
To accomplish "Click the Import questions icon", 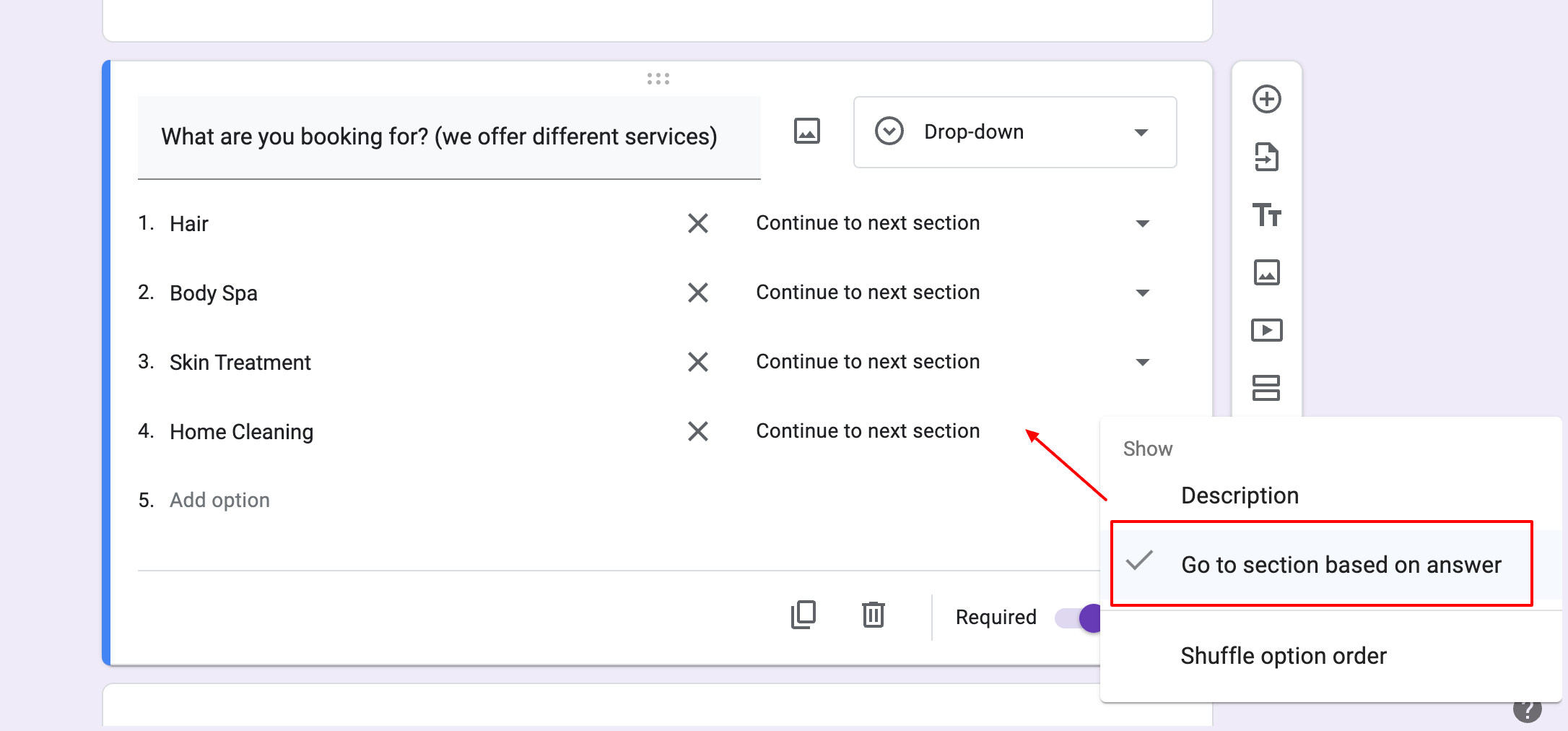I will [1266, 157].
